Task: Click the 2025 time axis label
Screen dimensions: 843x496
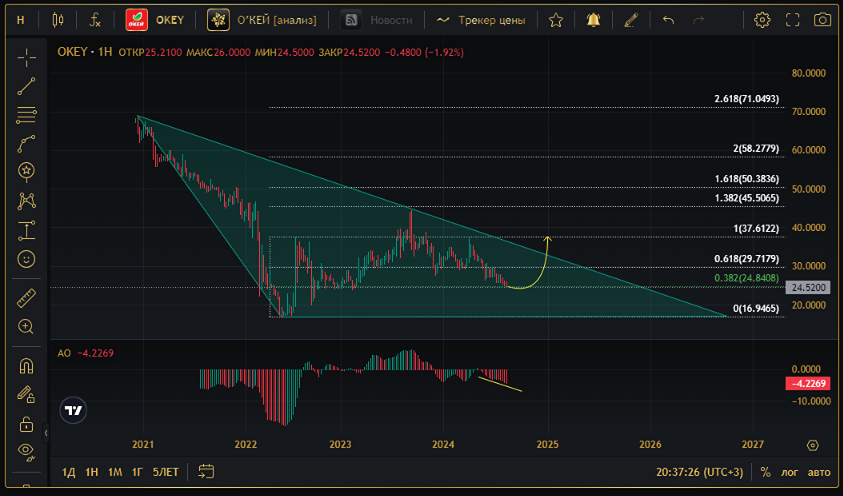Action: [547, 444]
